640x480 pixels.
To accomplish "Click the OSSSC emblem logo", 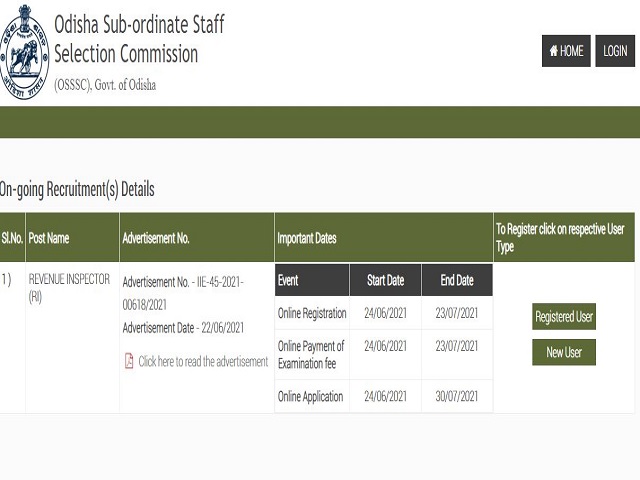I will (24, 51).
